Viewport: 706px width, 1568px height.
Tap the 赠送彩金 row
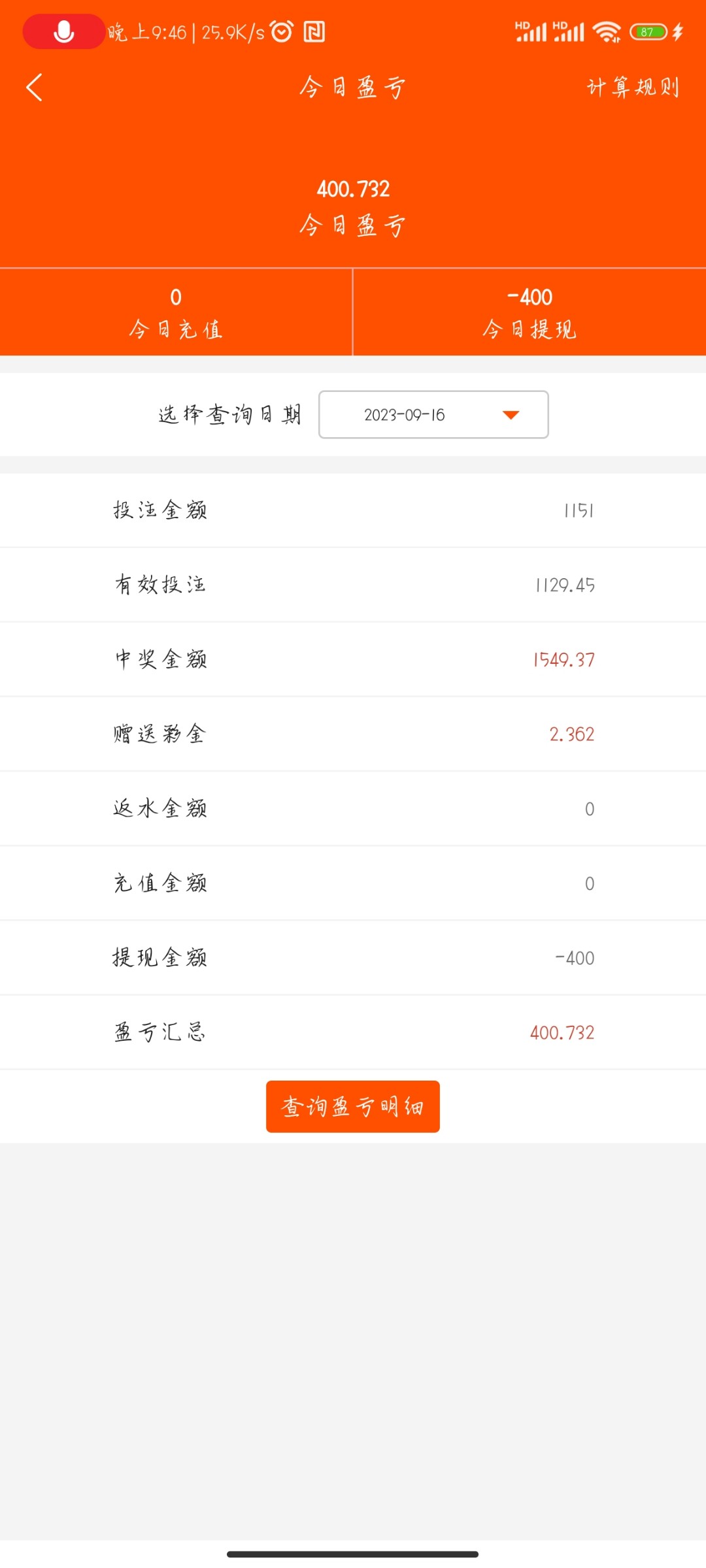(353, 734)
